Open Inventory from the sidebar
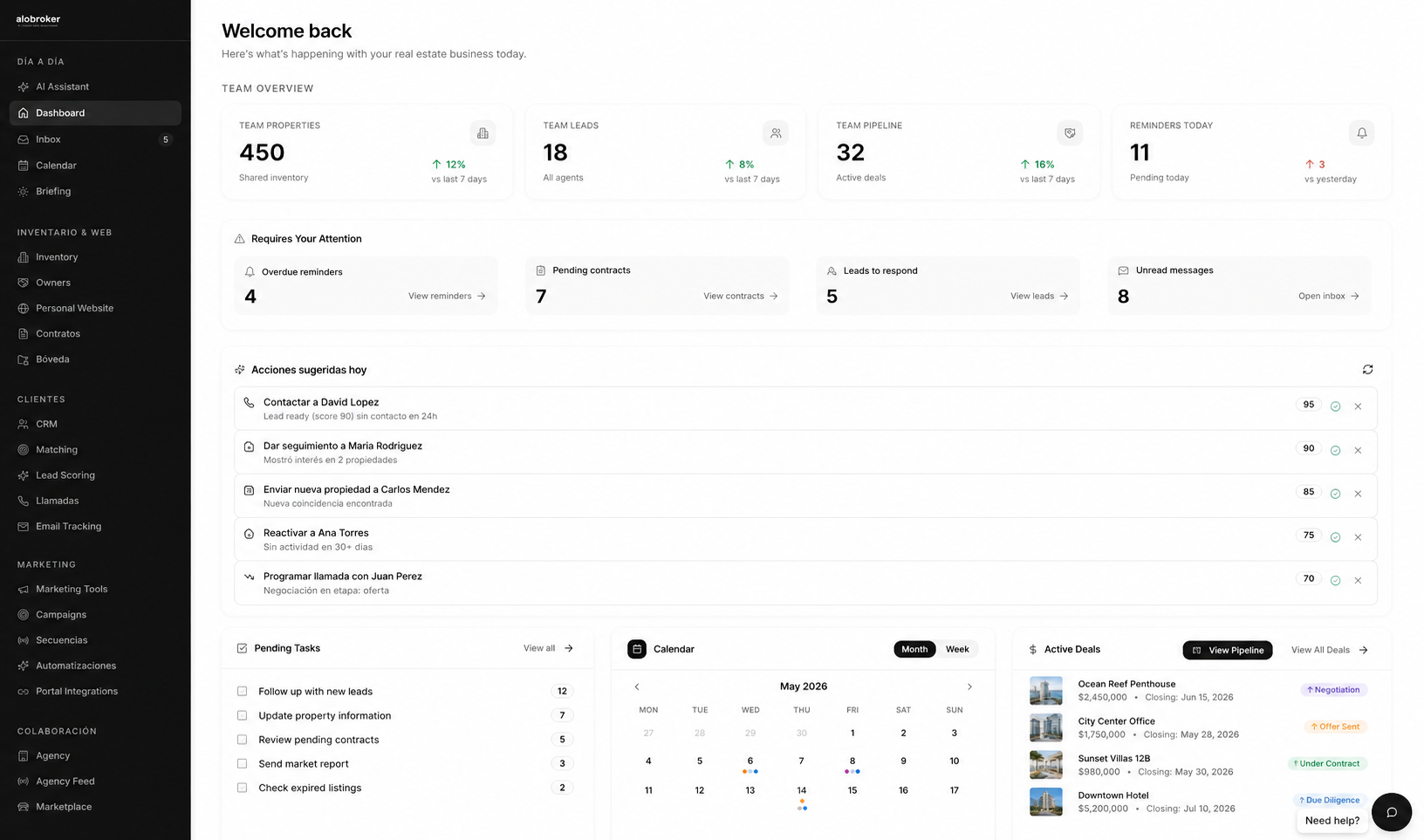Viewport: 1424px width, 840px height. (95, 257)
